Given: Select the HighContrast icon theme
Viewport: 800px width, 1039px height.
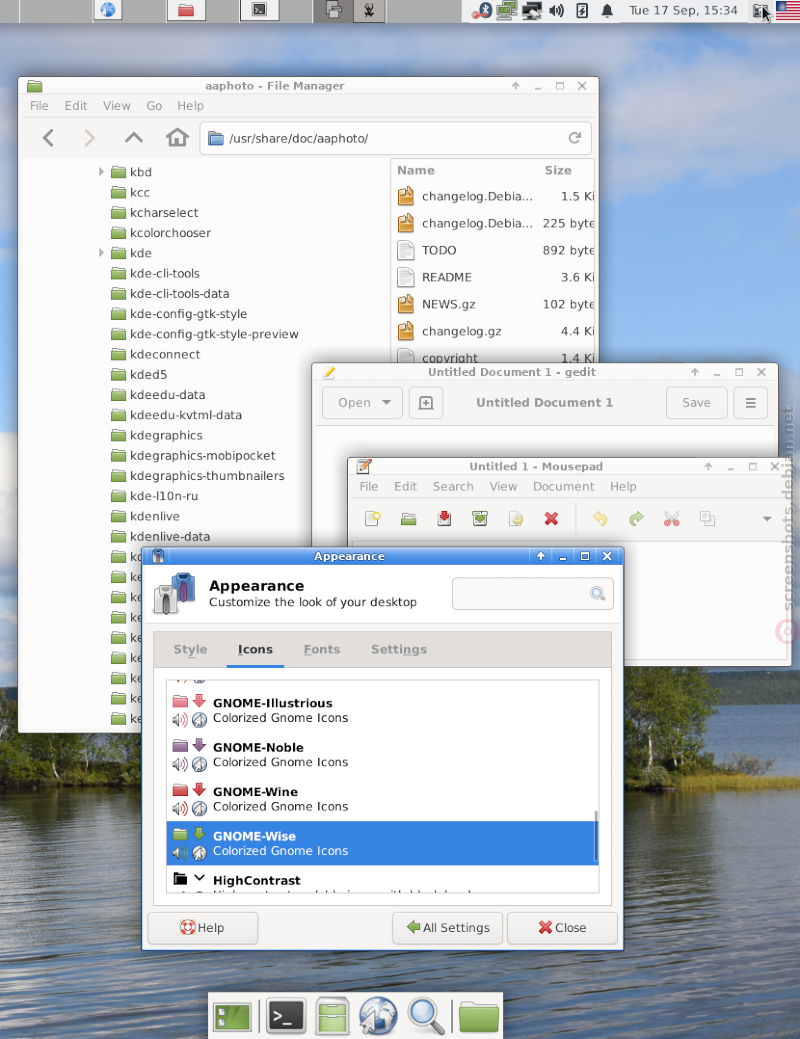Looking at the screenshot, I should tap(382, 880).
